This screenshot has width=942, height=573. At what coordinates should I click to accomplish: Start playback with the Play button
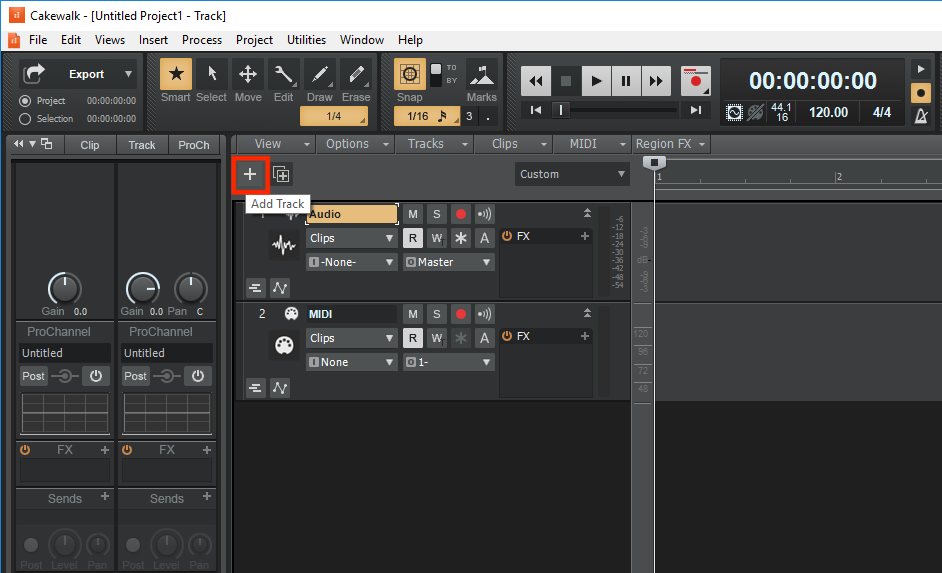coord(596,81)
